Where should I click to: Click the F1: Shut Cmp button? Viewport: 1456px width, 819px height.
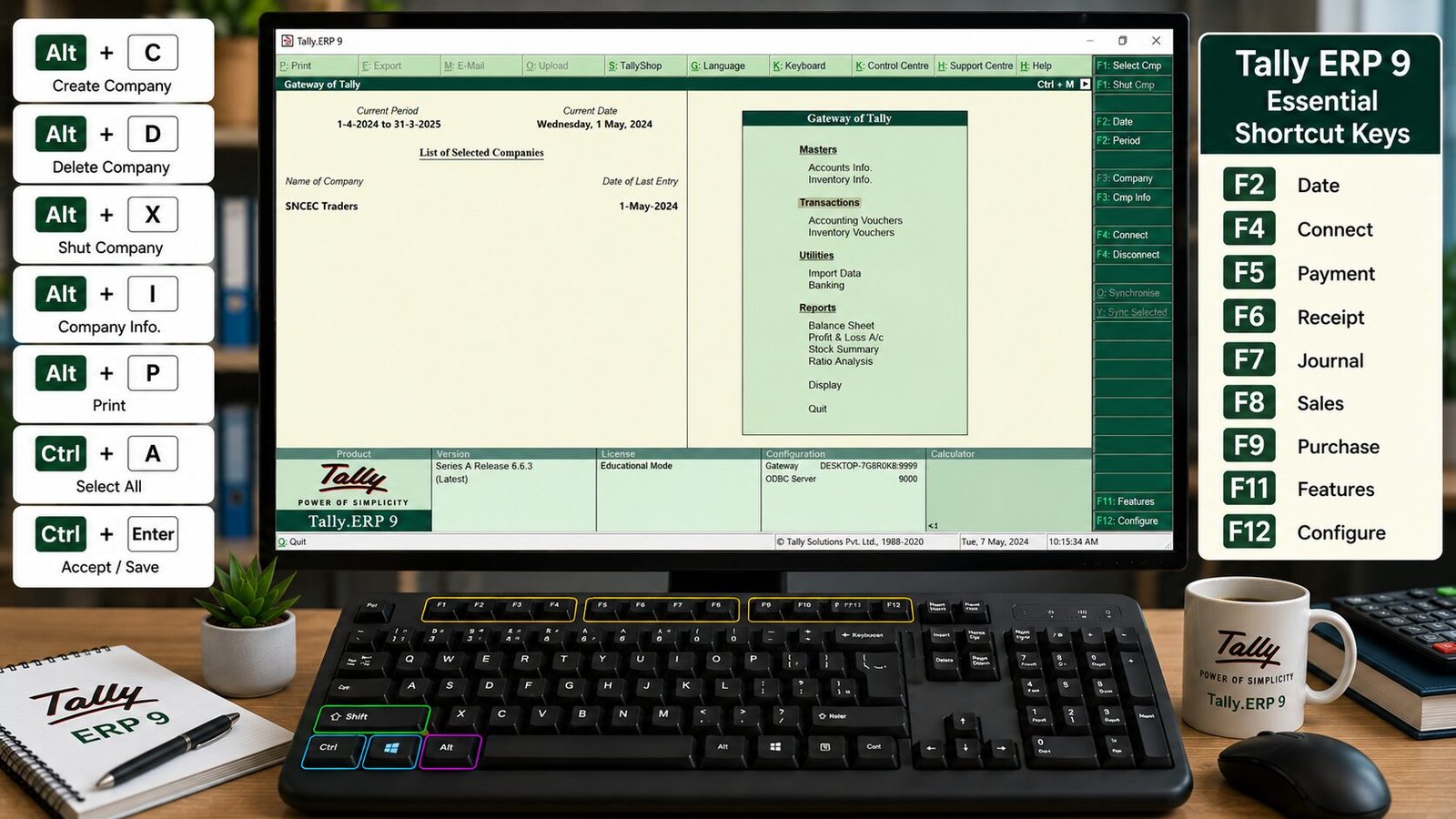(x=1132, y=85)
